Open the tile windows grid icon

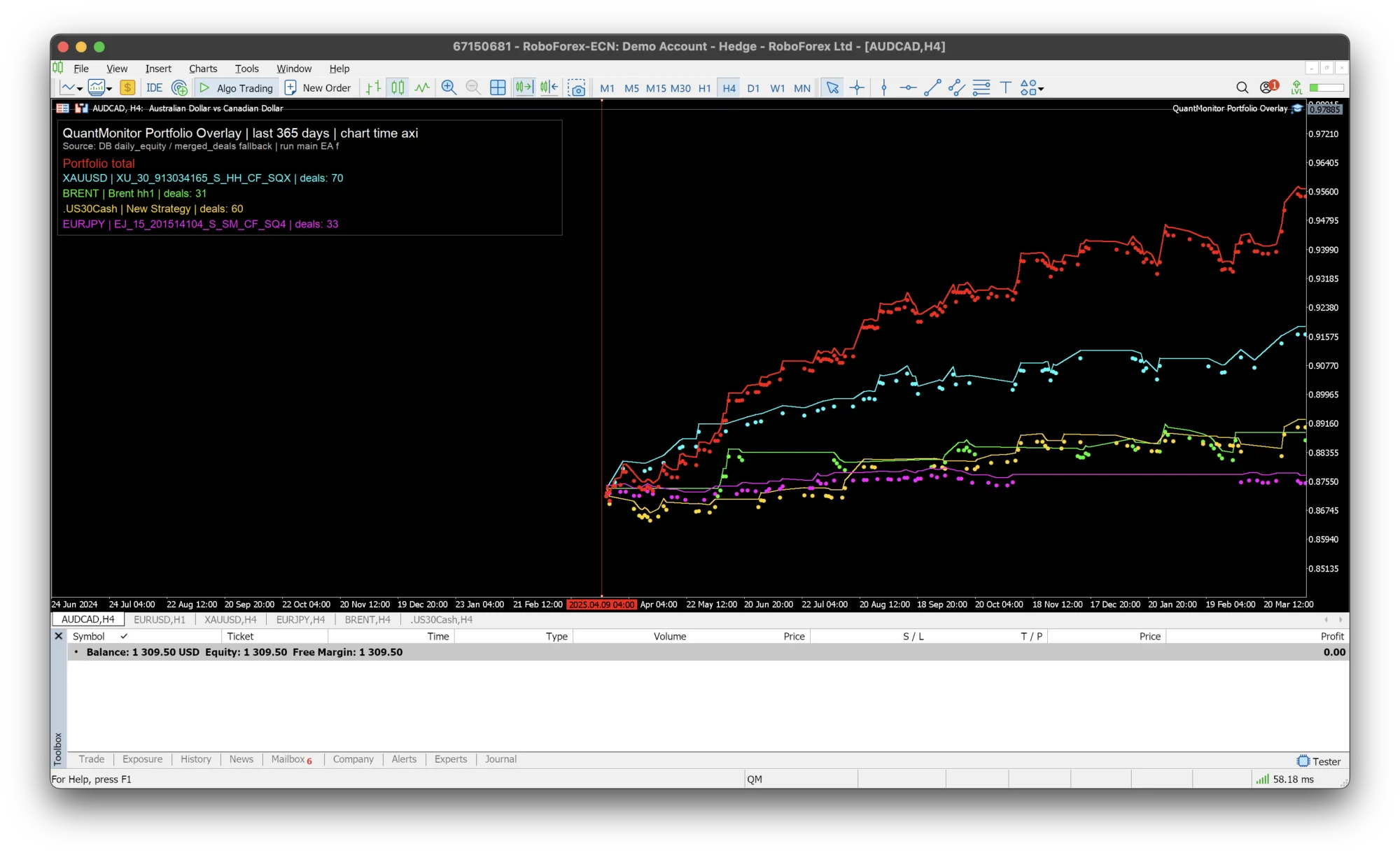pyautogui.click(x=498, y=87)
